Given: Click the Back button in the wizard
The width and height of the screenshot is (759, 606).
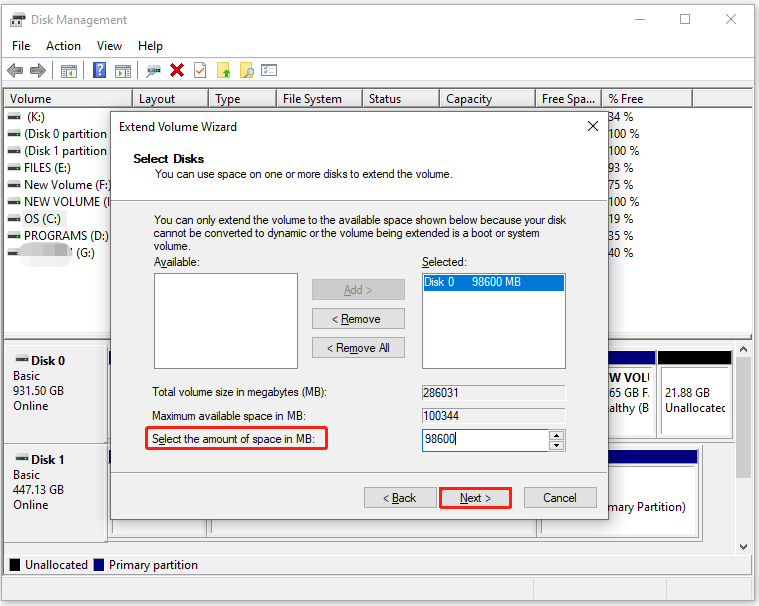Looking at the screenshot, I should [400, 498].
